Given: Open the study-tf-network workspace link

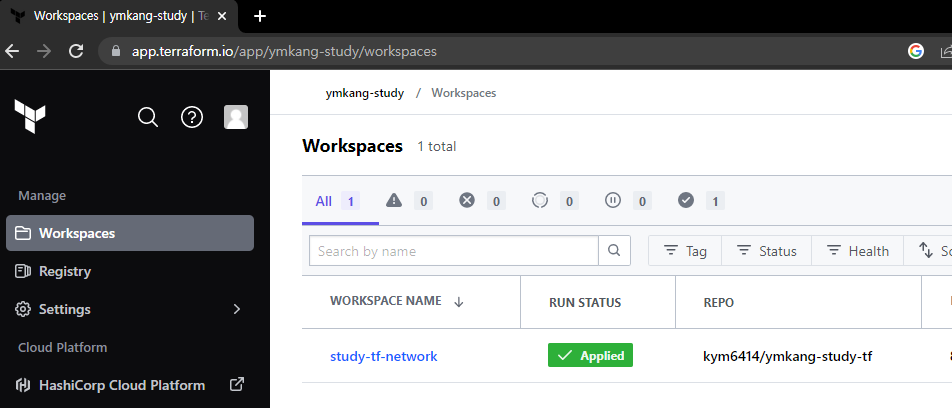Looking at the screenshot, I should click(x=384, y=356).
